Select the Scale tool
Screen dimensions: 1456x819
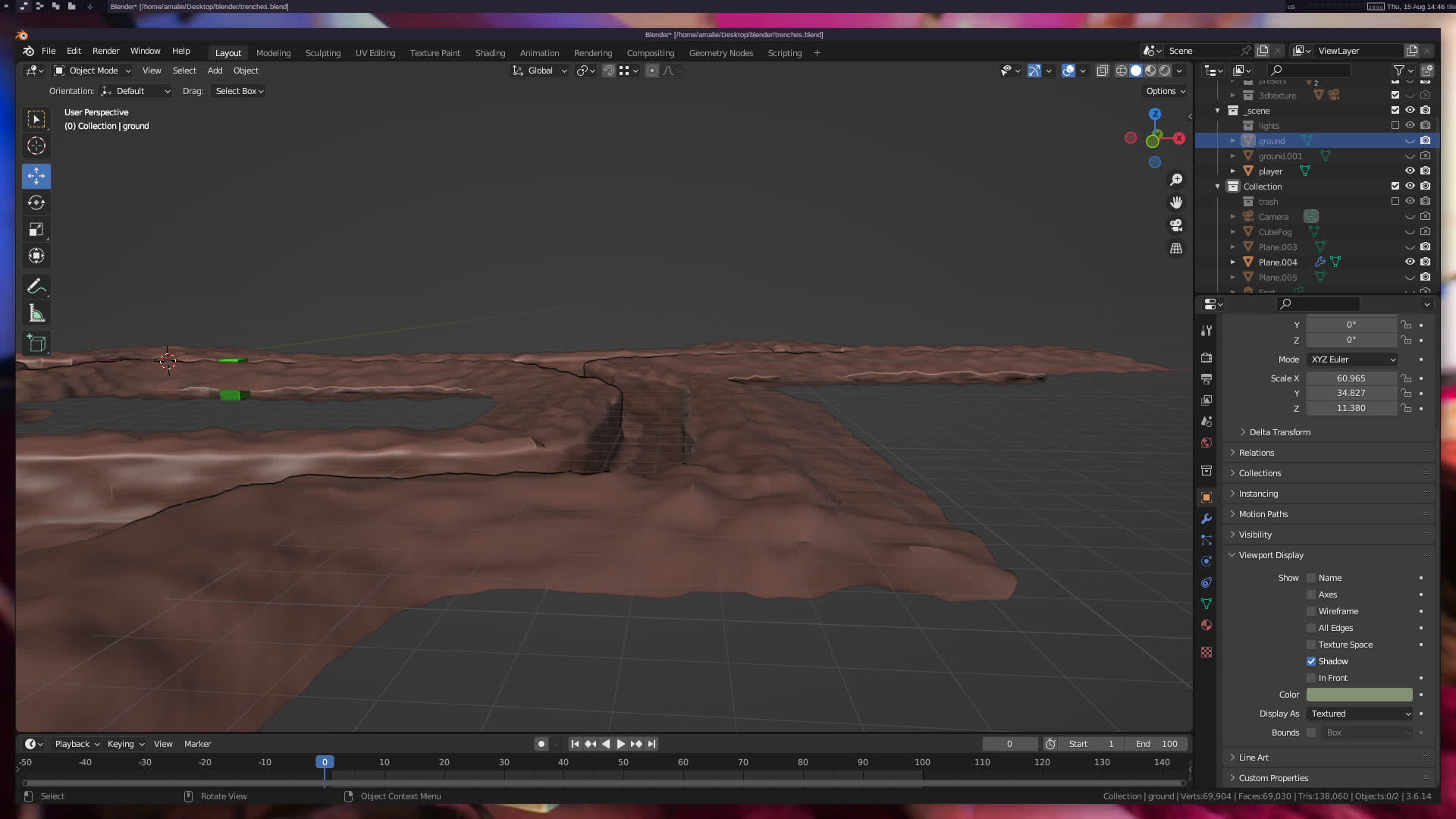click(36, 229)
